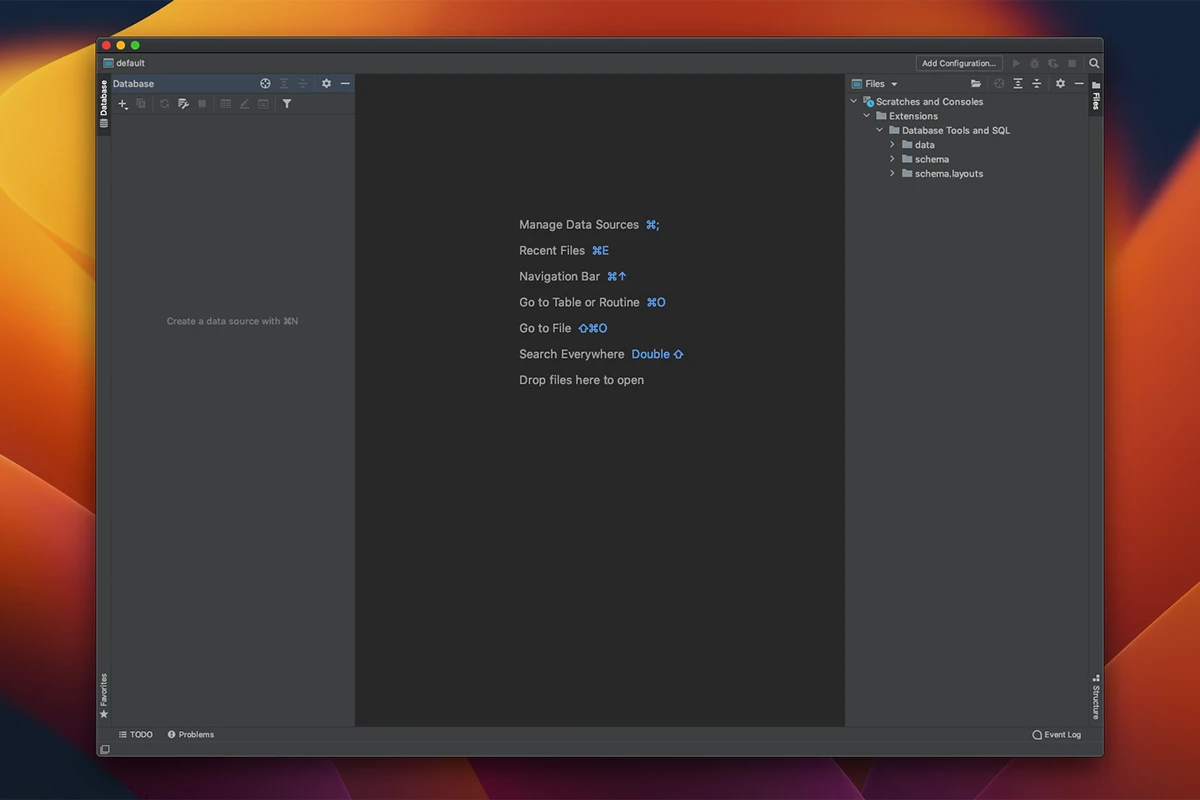Click Open folder icon in Files panel
This screenshot has width=1200, height=800.
976,84
